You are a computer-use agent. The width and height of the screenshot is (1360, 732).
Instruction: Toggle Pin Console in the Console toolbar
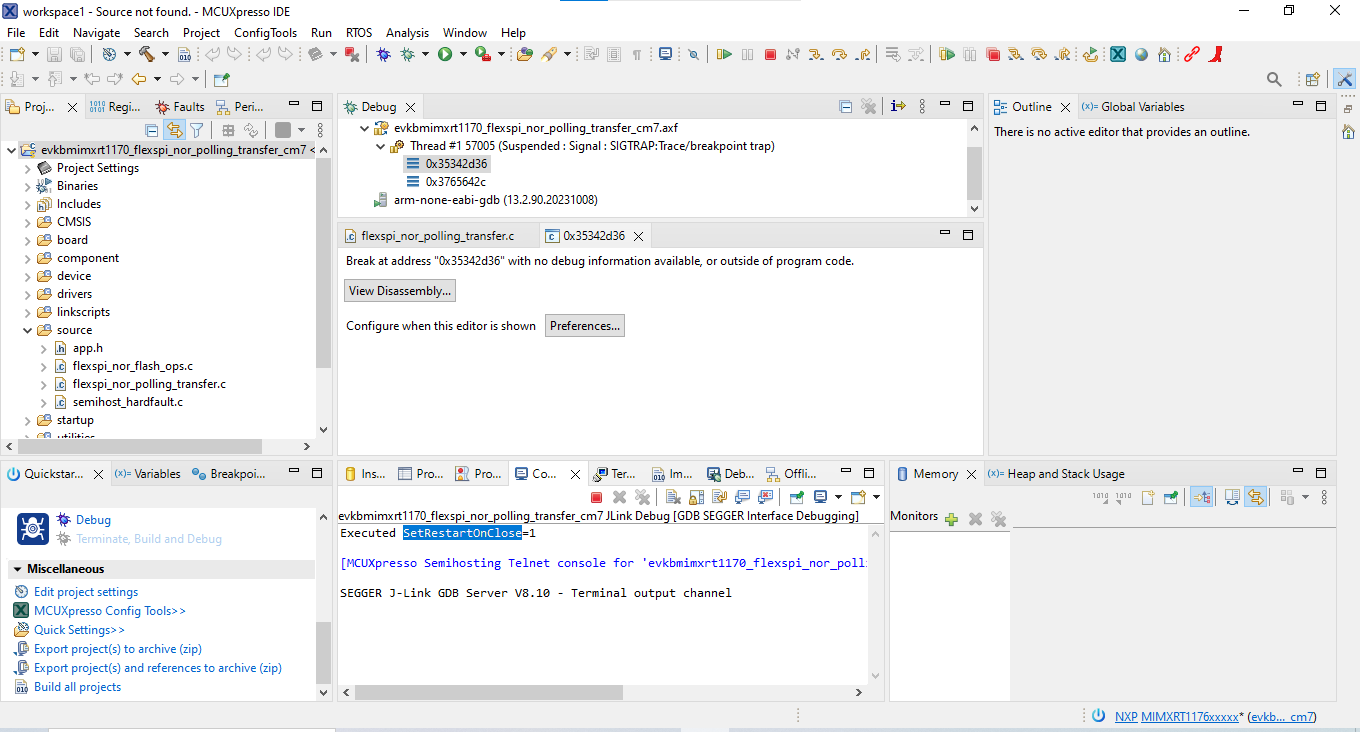click(x=795, y=496)
